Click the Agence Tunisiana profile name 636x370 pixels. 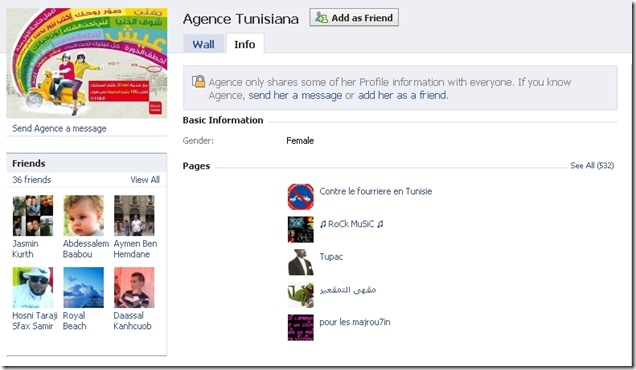coord(241,19)
